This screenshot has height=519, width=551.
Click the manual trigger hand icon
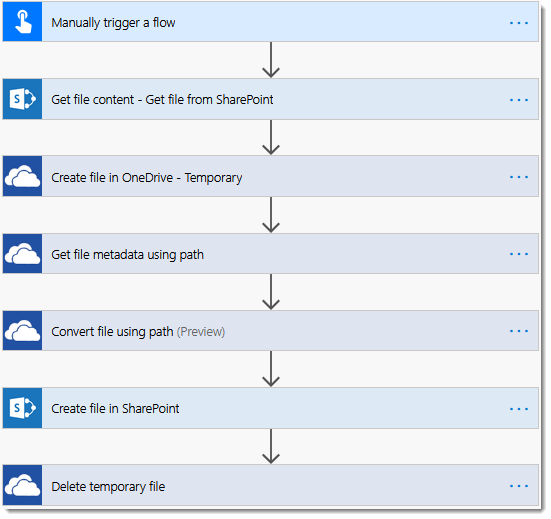tap(22, 22)
